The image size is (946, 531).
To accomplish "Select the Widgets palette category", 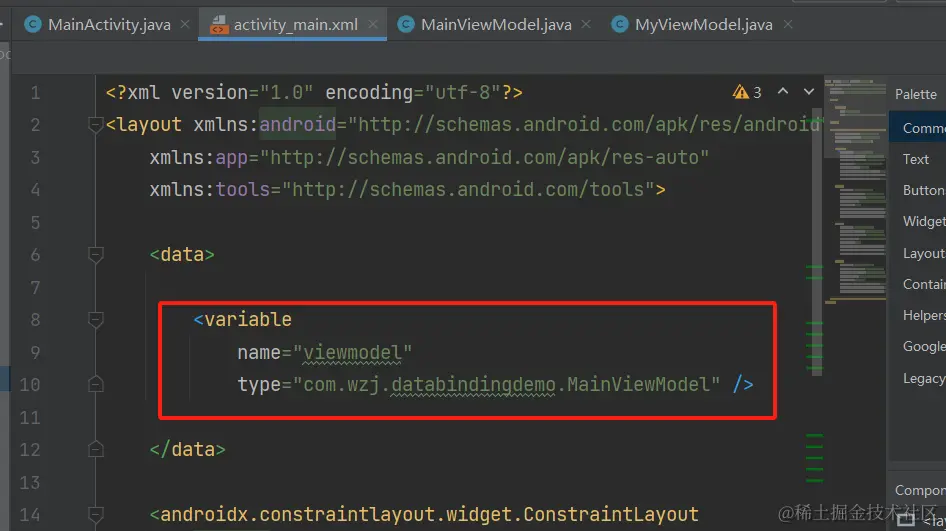I will click(918, 221).
